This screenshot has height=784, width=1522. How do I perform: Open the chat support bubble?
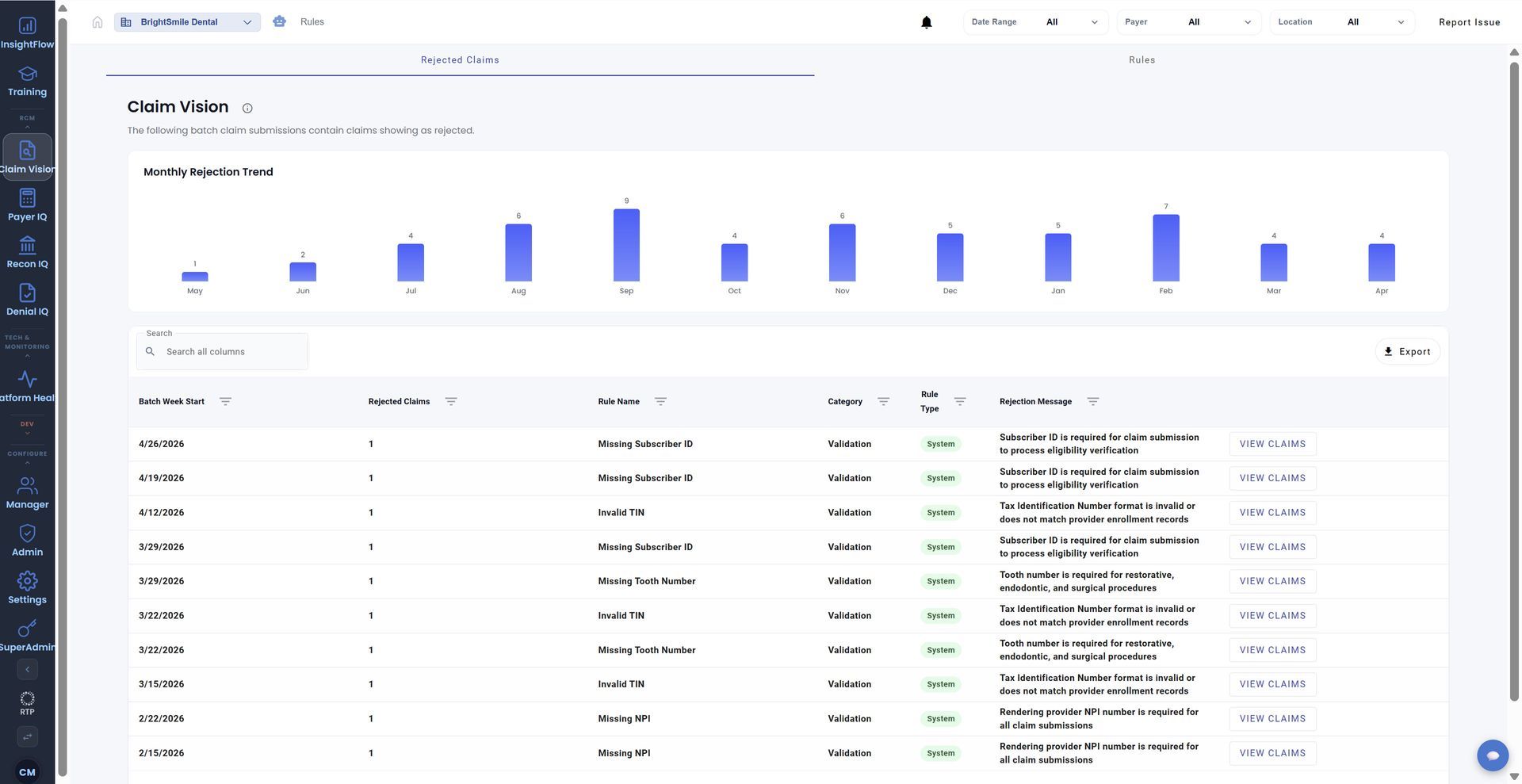pos(1492,755)
